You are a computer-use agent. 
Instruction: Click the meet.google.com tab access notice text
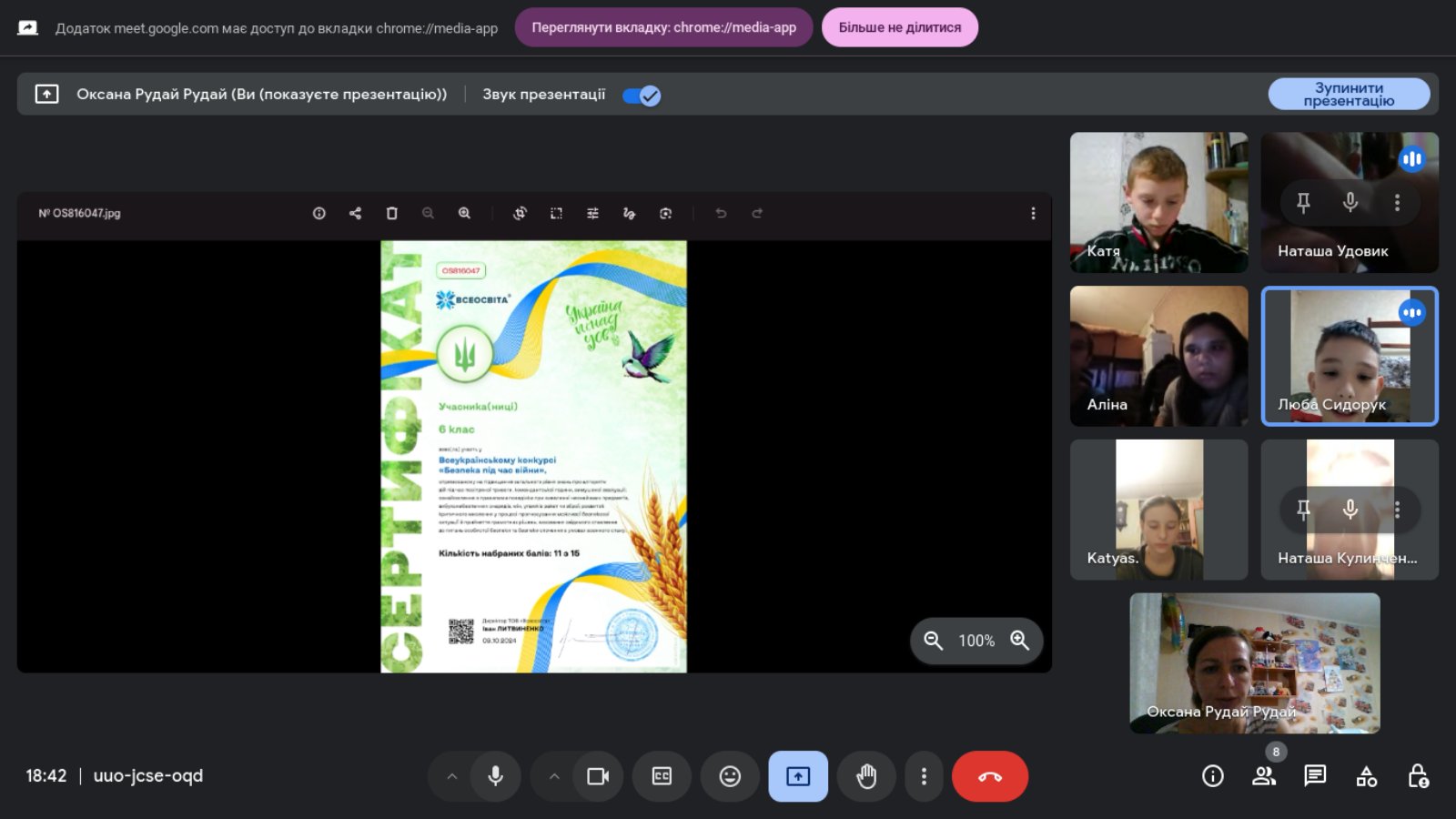click(x=277, y=28)
